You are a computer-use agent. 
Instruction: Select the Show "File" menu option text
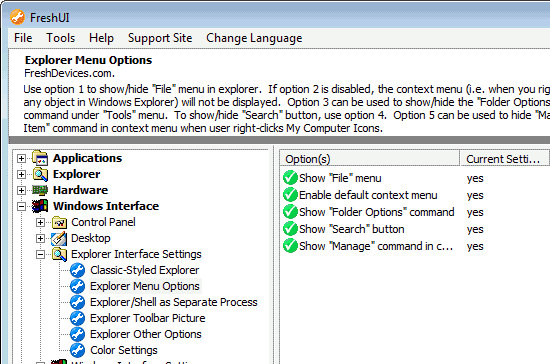pos(340,178)
